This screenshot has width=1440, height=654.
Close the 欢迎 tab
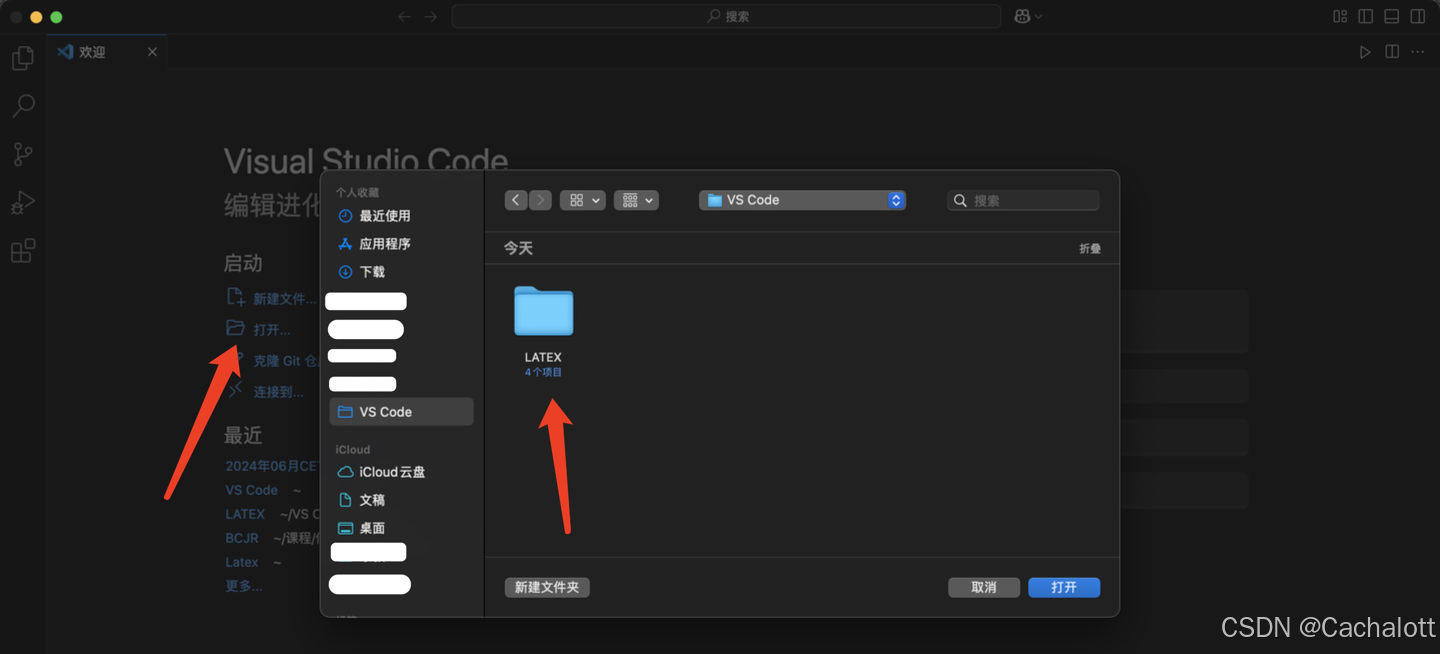point(152,52)
